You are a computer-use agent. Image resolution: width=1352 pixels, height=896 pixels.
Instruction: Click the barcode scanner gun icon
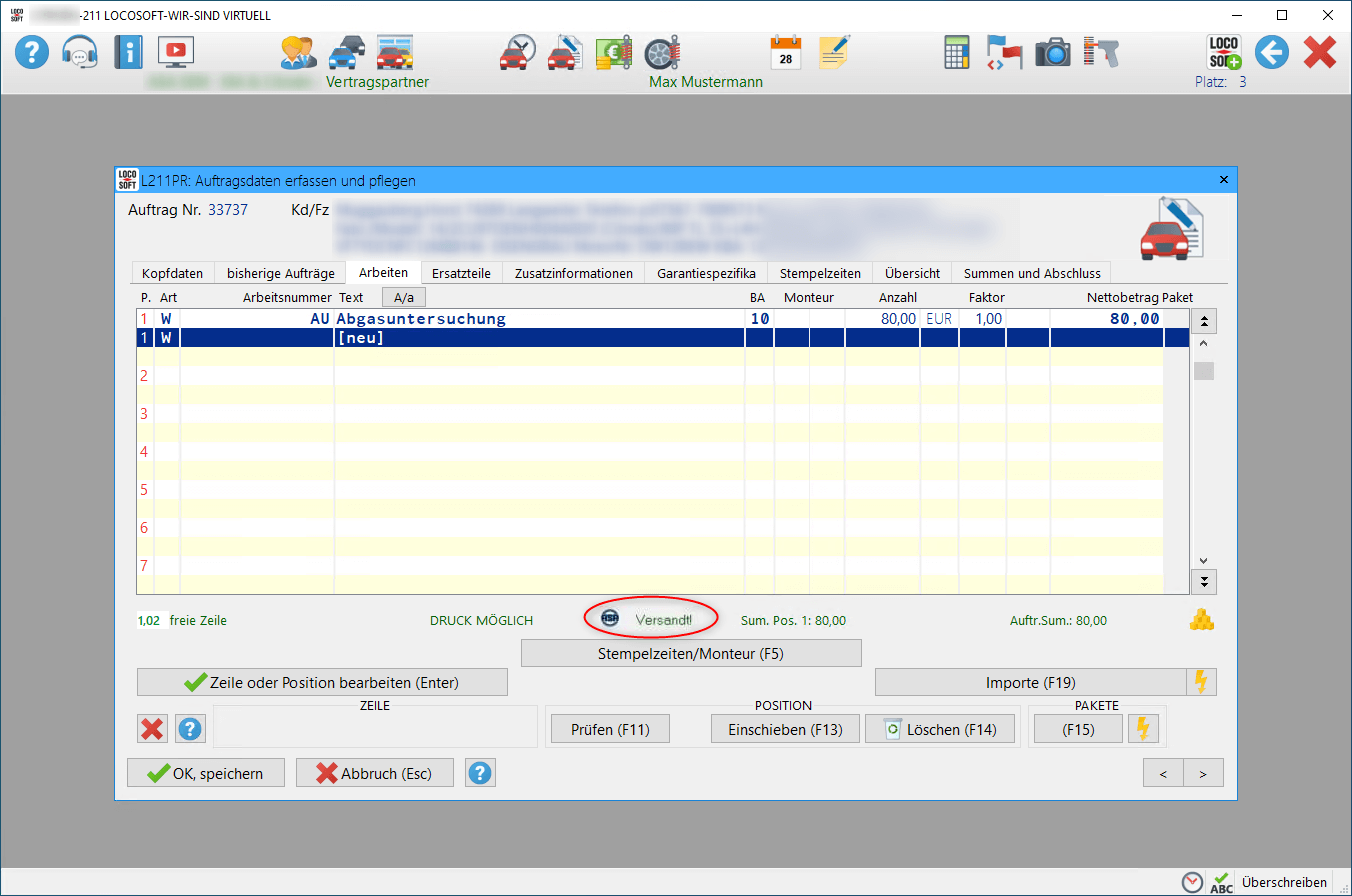[1100, 52]
